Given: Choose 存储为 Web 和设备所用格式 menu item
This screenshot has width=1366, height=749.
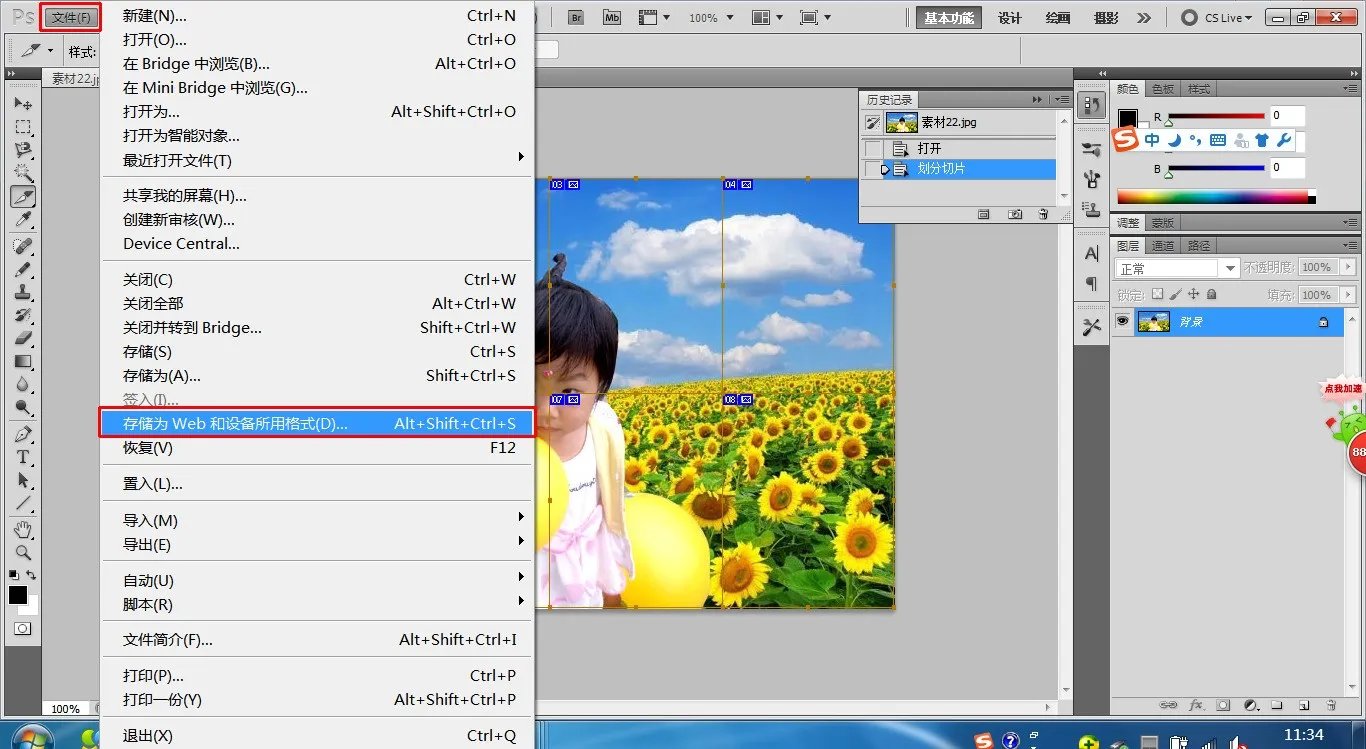Looking at the screenshot, I should [316, 423].
